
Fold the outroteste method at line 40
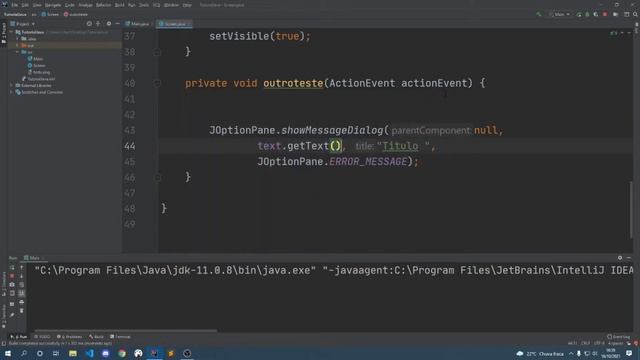[x=158, y=83]
